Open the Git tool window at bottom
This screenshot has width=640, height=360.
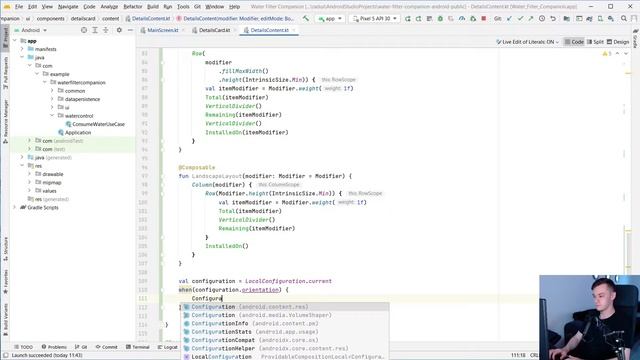pos(81,347)
